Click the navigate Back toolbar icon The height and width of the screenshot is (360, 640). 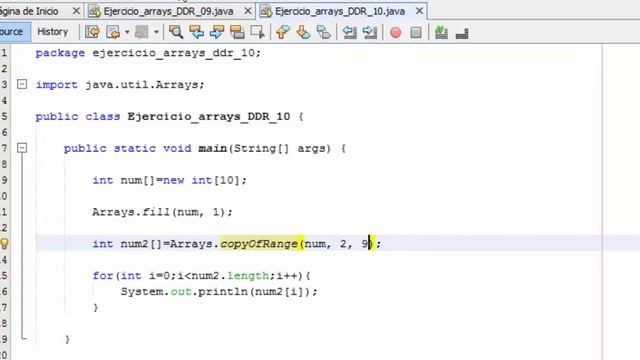(x=113, y=32)
